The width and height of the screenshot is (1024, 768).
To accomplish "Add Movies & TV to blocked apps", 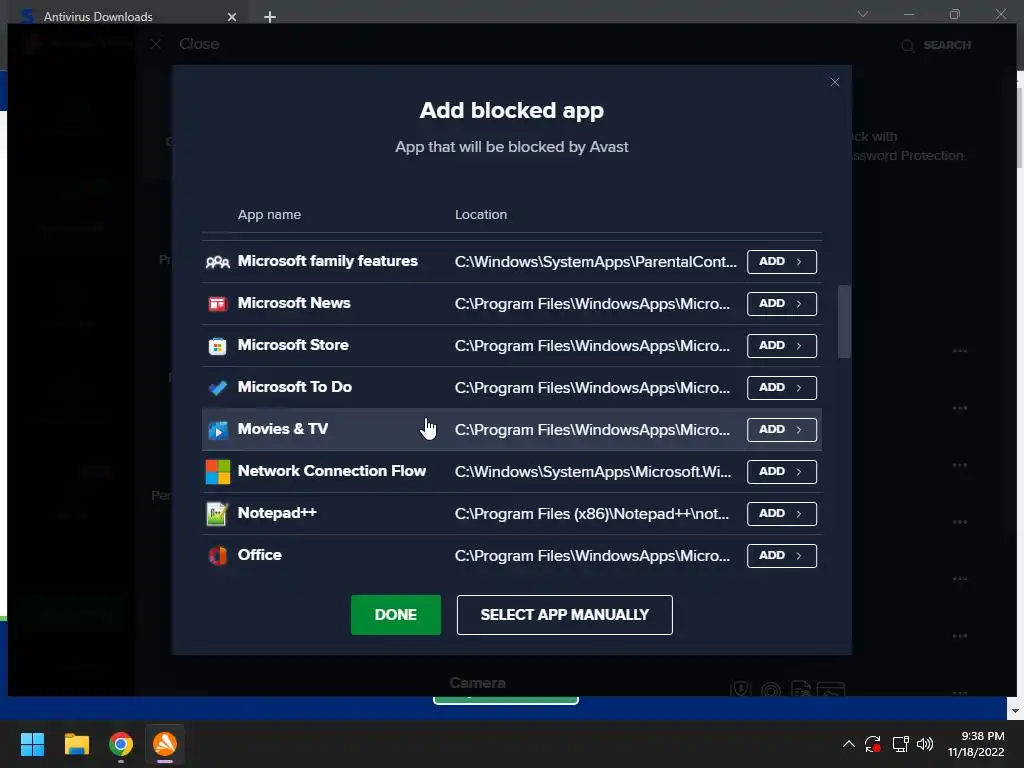I will (x=782, y=430).
